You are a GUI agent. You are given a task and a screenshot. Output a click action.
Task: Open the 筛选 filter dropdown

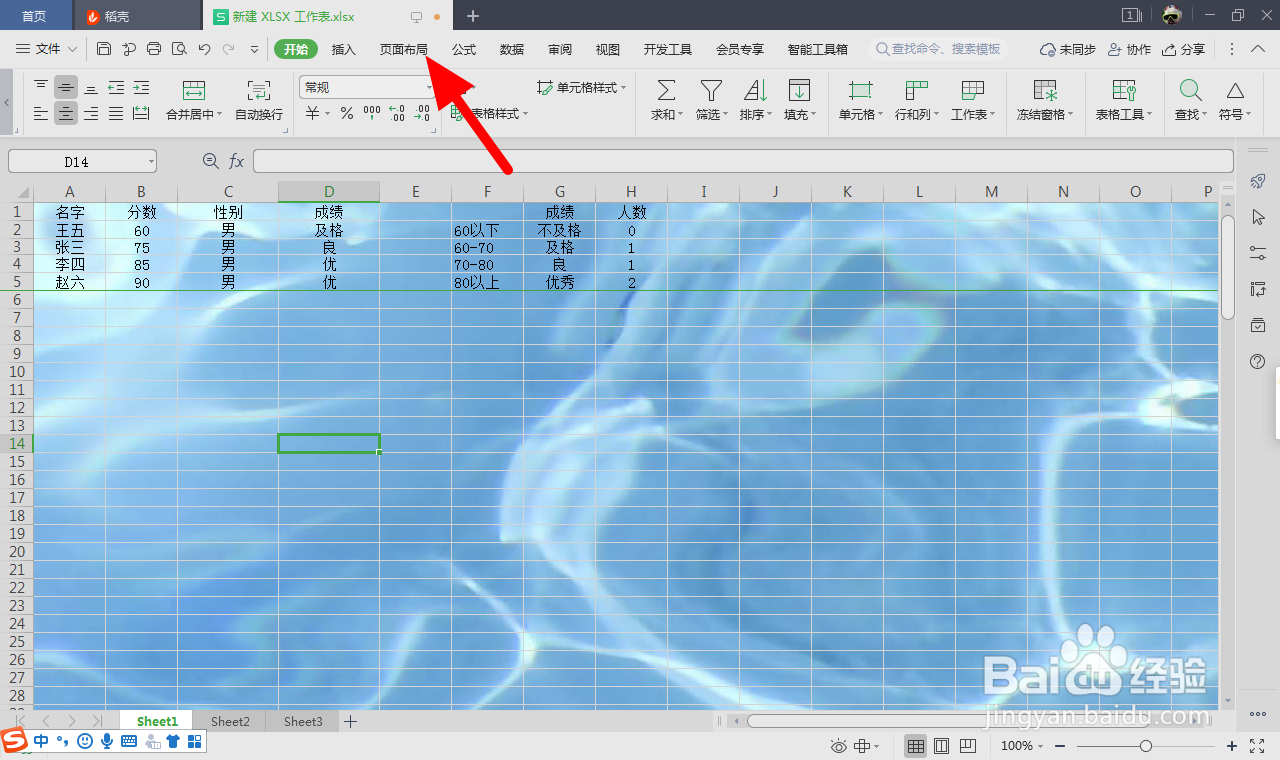click(x=711, y=115)
